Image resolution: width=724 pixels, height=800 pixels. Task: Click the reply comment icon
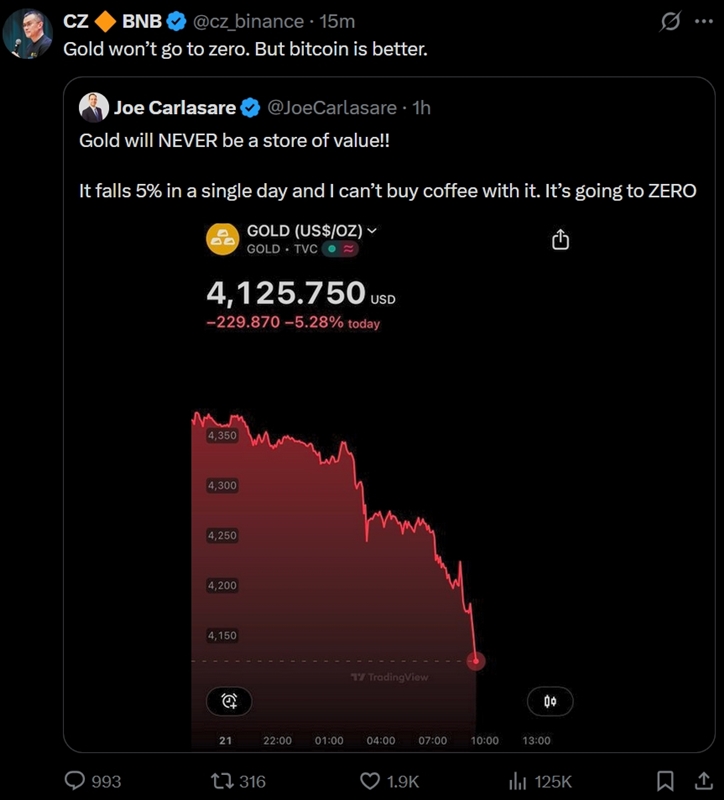[76, 781]
